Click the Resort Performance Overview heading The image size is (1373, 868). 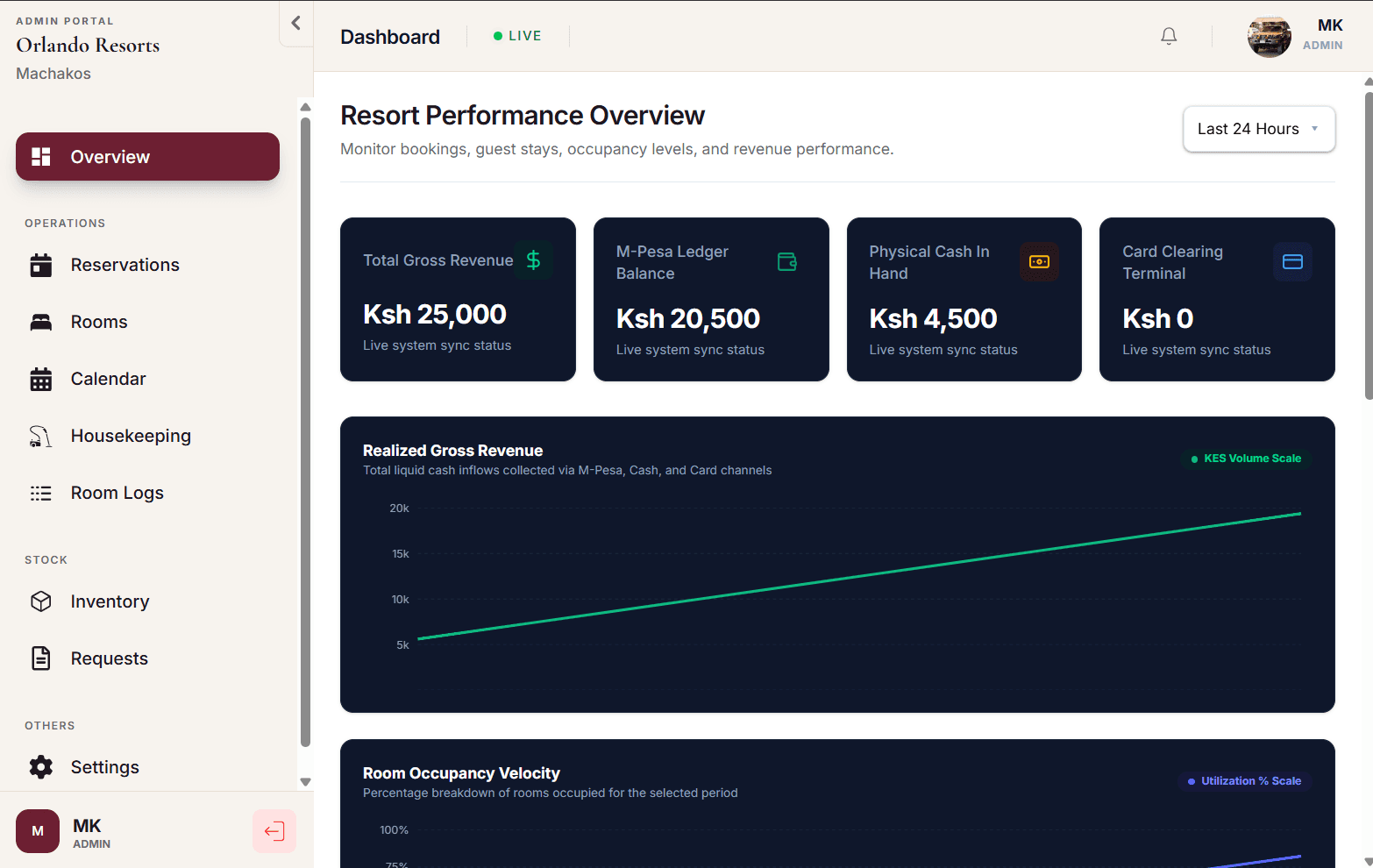(523, 116)
